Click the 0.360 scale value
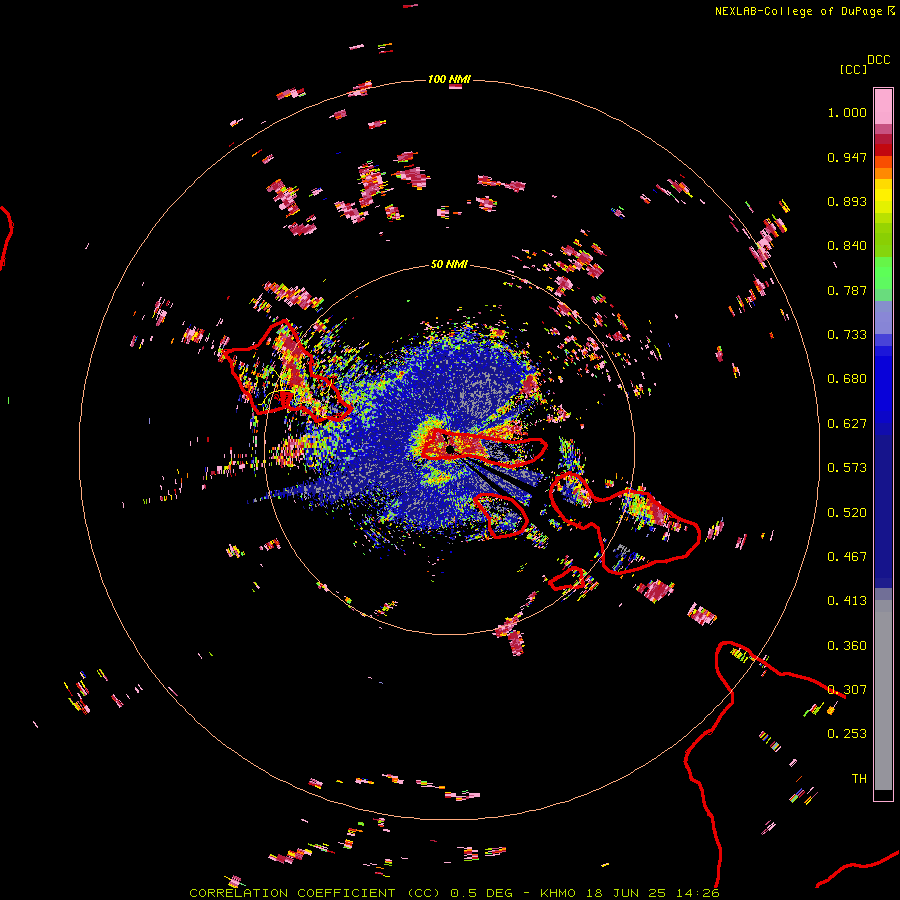Screen dimensions: 900x900 pos(847,646)
